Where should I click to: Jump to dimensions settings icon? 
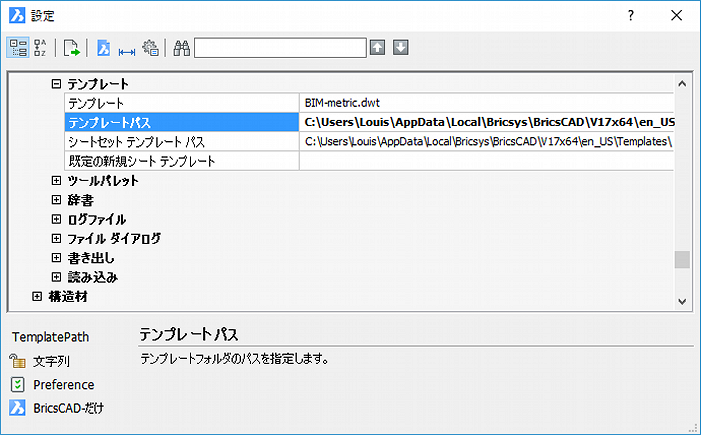tap(127, 52)
